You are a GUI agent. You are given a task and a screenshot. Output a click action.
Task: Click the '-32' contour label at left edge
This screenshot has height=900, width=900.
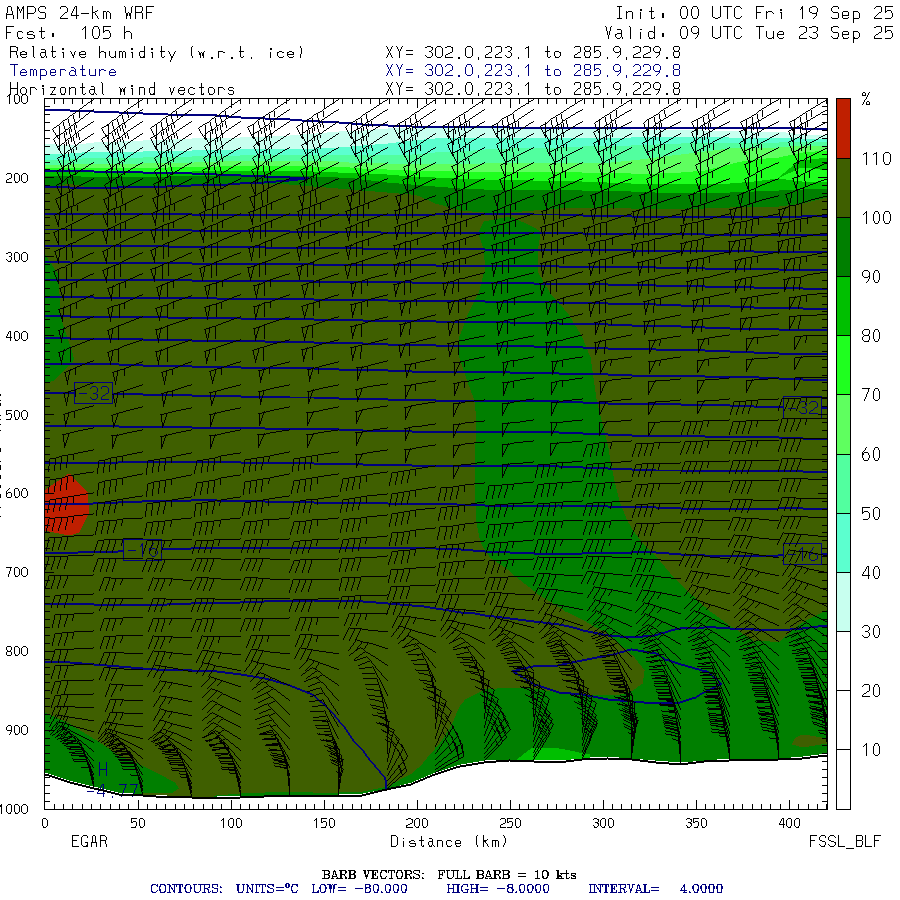(94, 393)
